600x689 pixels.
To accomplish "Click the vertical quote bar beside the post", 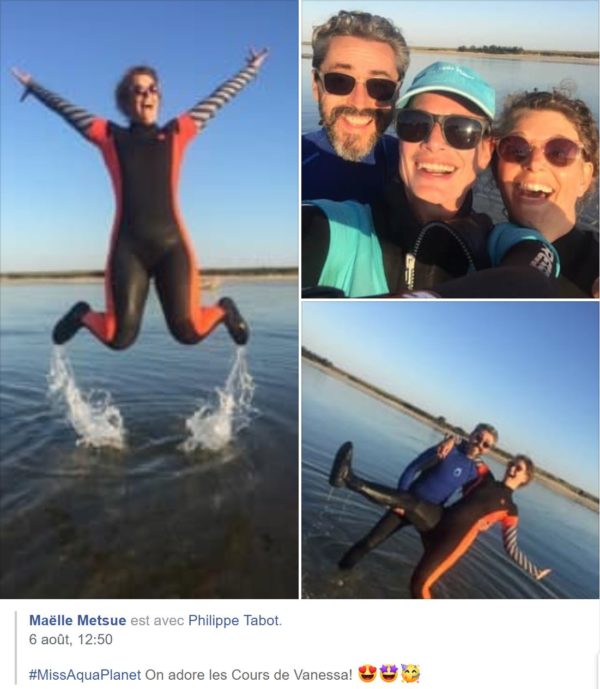I will [16, 647].
